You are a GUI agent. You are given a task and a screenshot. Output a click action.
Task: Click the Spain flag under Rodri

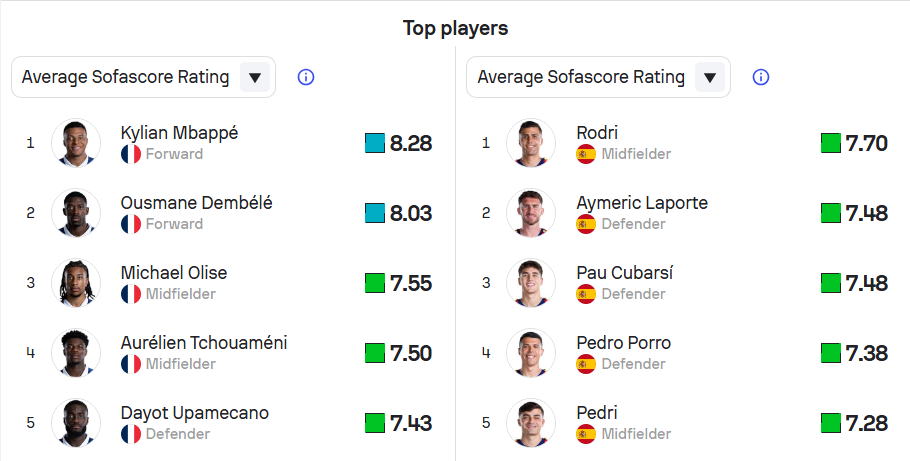tap(586, 154)
